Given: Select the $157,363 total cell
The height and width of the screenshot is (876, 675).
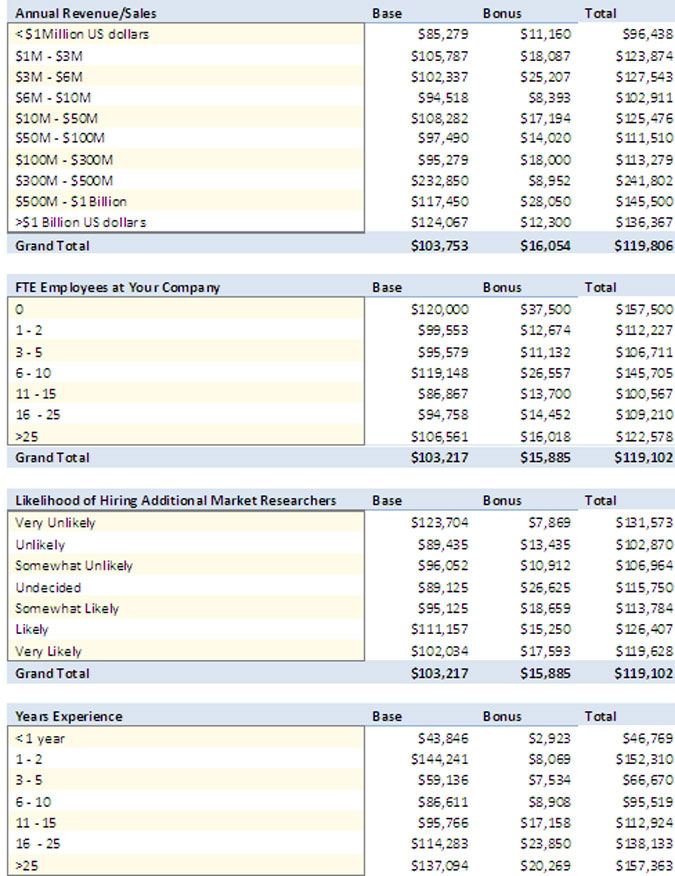Looking at the screenshot, I should click(x=644, y=866).
